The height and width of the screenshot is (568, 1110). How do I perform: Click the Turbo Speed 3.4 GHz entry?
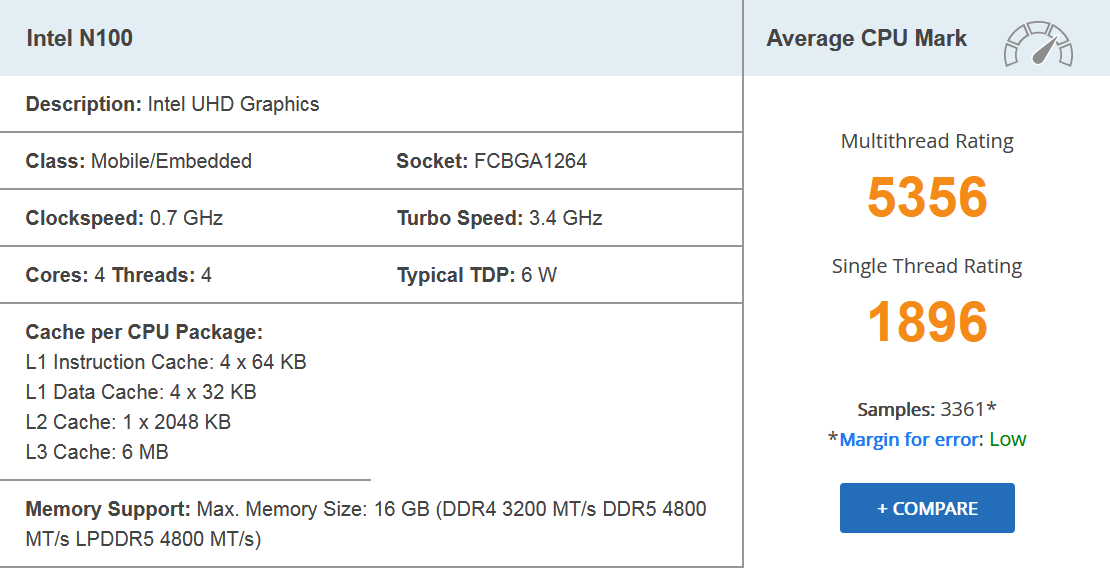(x=499, y=218)
